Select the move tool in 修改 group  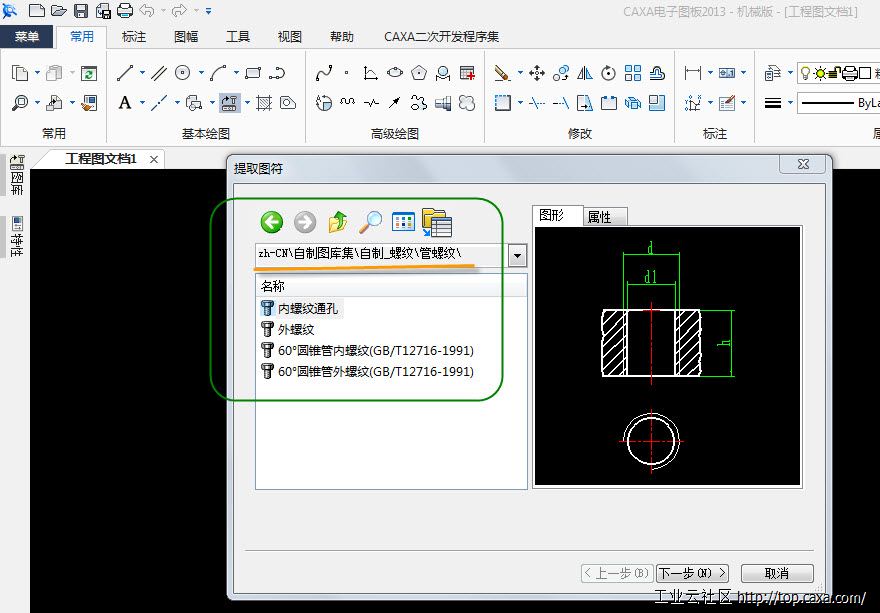(x=536, y=73)
